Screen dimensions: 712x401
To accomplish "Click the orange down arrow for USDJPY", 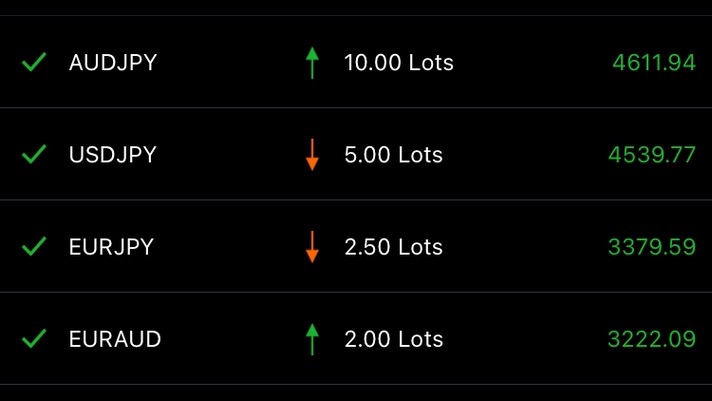I will [312, 155].
